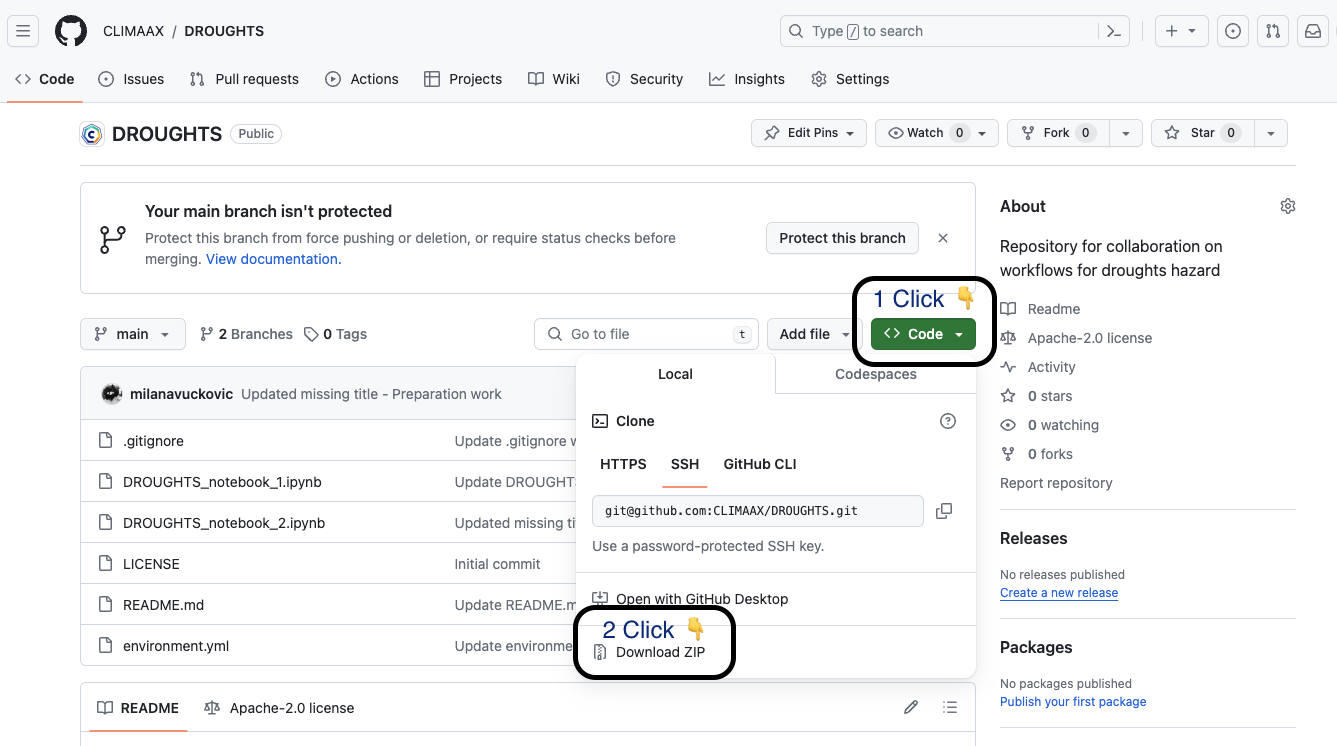Screen dimensions: 1337x746
Task: Click the README.md file icon
Action: click(106, 605)
